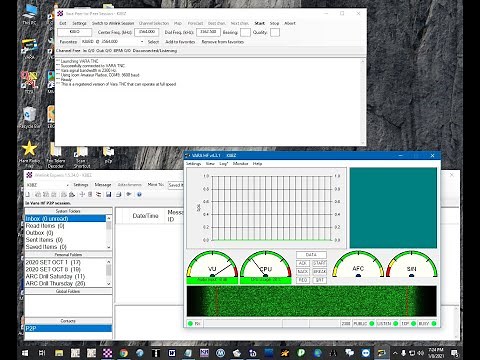Select 2020 SET OCT 1 (17) personal folder
This screenshot has width=480, height=360.
[65, 262]
